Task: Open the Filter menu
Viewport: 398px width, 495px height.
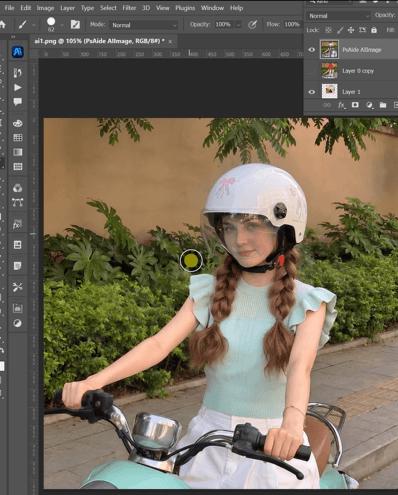Action: [x=129, y=8]
